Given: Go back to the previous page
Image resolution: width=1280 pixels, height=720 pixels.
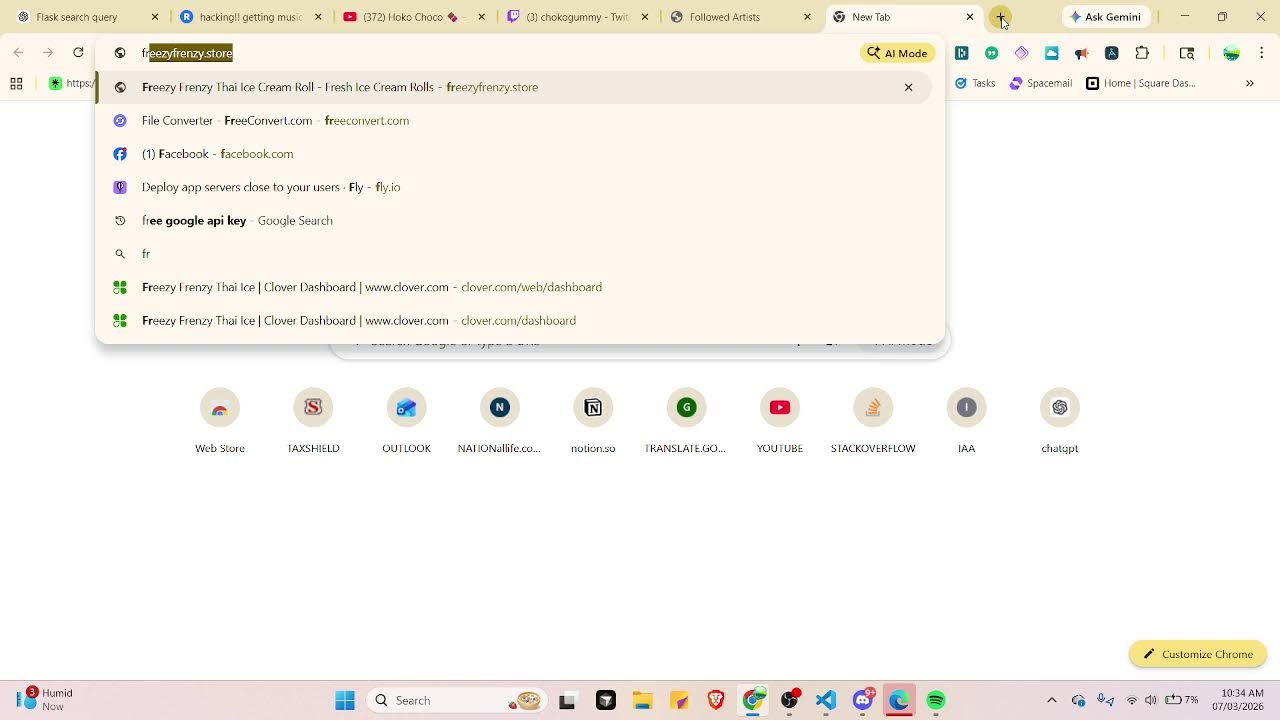Looking at the screenshot, I should point(18,52).
